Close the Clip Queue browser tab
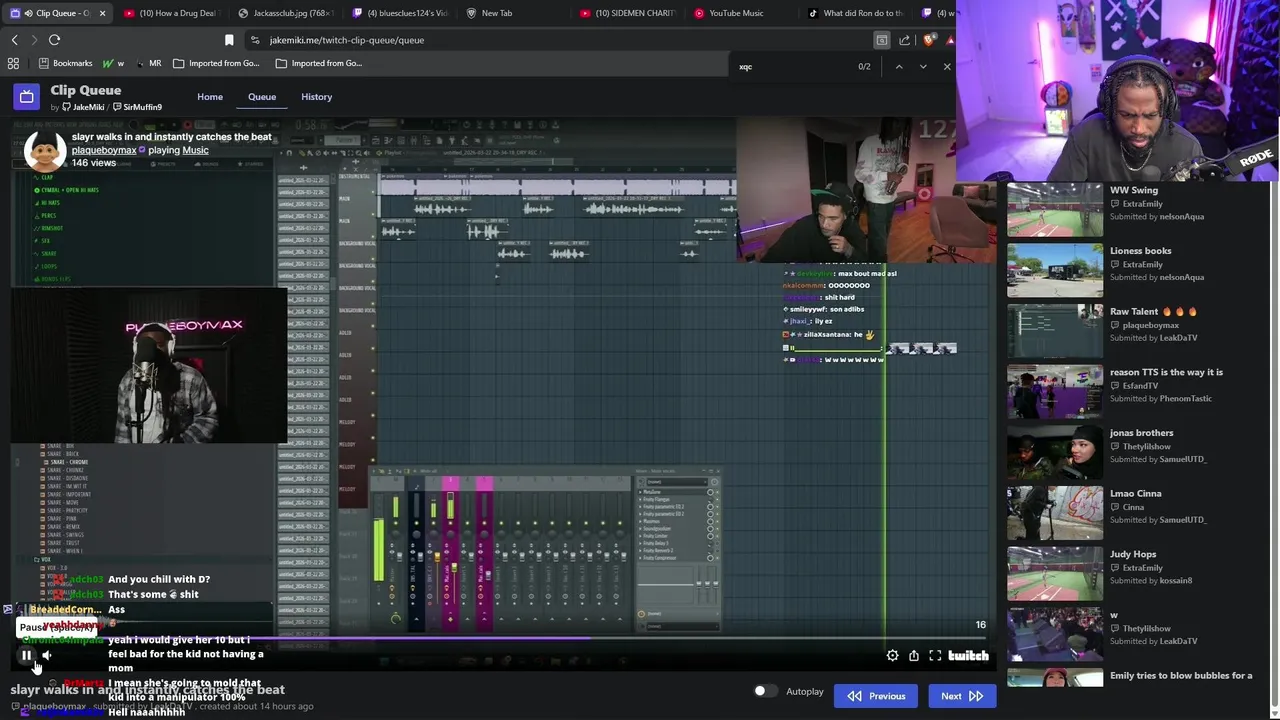This screenshot has width=1280, height=720. point(103,13)
